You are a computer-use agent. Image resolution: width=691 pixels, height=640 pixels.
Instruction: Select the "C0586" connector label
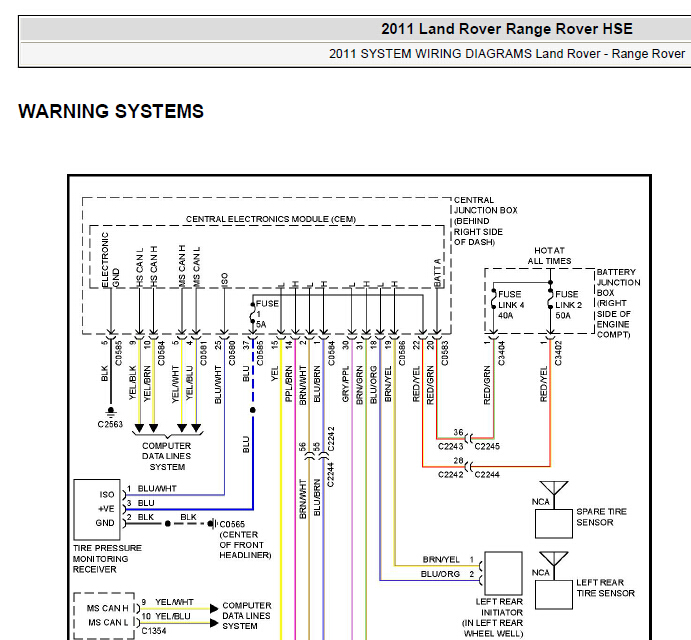click(x=401, y=353)
